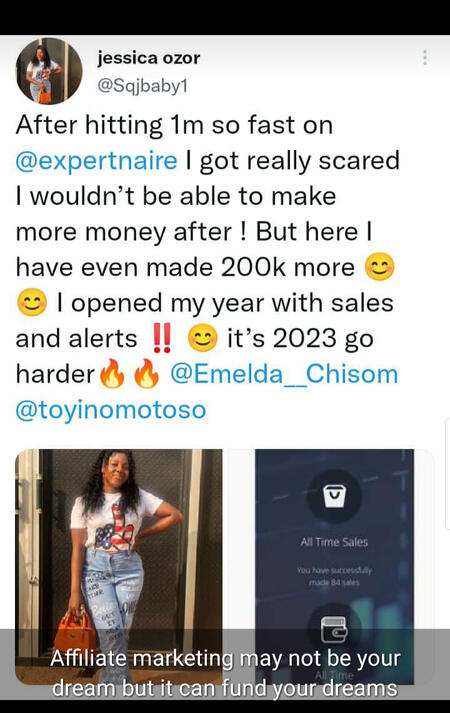Open jessica ozor's profile picture
Viewport: 450px width, 713px height.
point(49,71)
